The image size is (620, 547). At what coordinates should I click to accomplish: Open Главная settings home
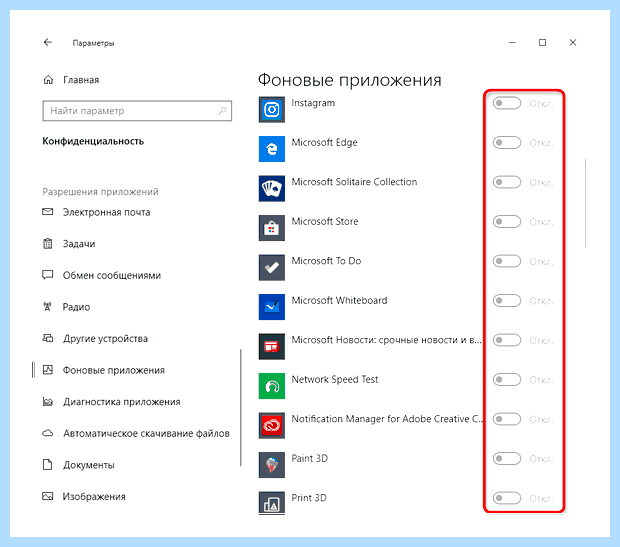coord(81,80)
